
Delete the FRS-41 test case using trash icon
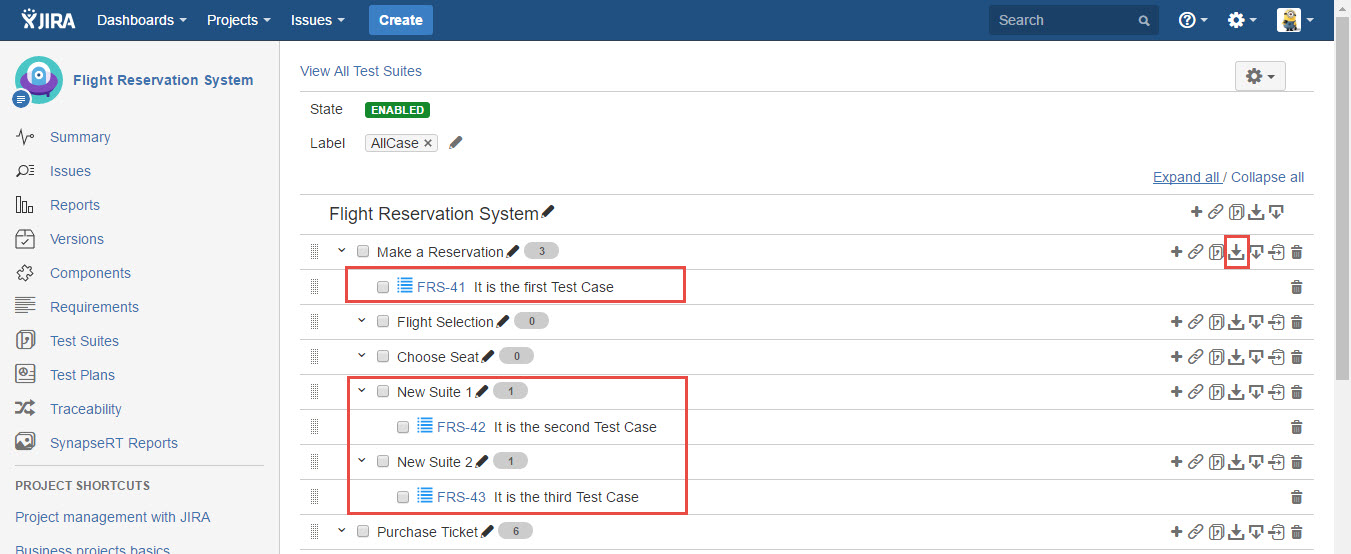1296,287
